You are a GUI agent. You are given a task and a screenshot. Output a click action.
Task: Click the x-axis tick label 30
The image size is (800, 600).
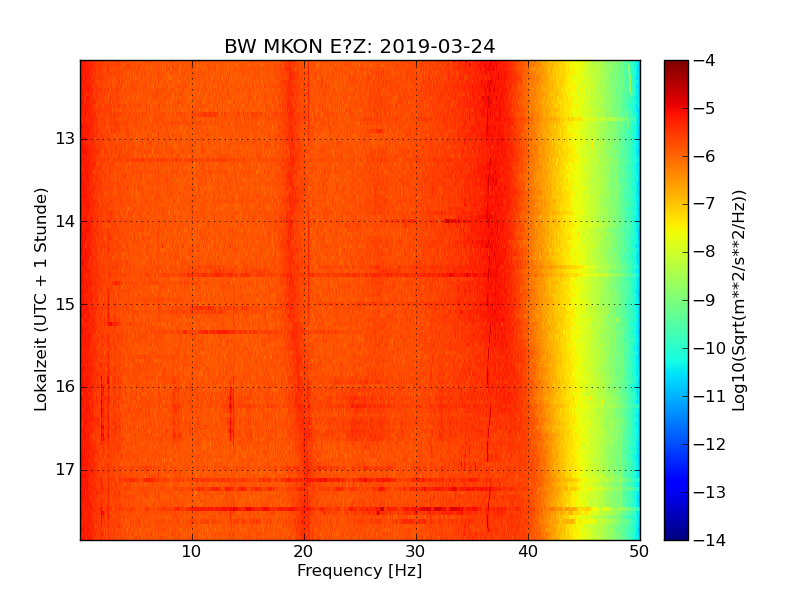pyautogui.click(x=416, y=552)
